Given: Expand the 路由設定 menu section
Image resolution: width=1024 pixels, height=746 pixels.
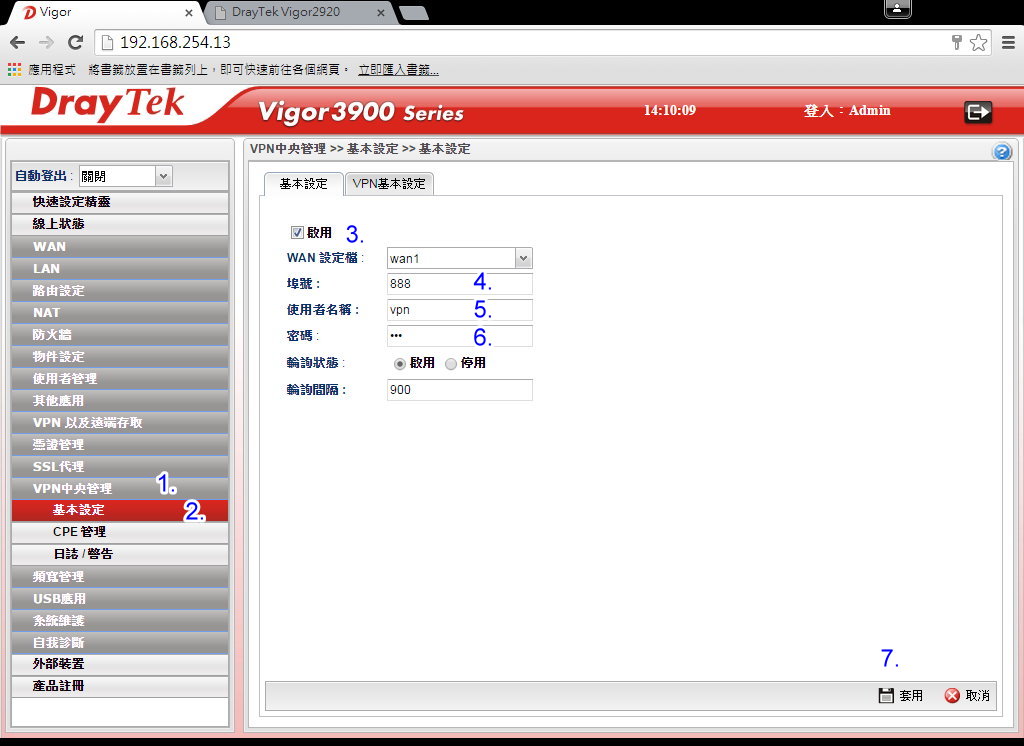Looking at the screenshot, I should [x=120, y=291].
